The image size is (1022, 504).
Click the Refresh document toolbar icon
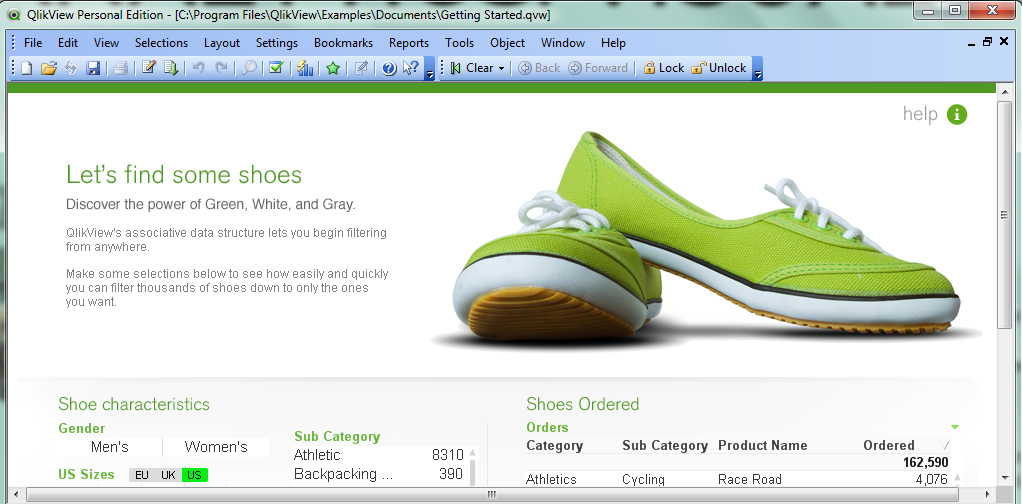[x=71, y=68]
